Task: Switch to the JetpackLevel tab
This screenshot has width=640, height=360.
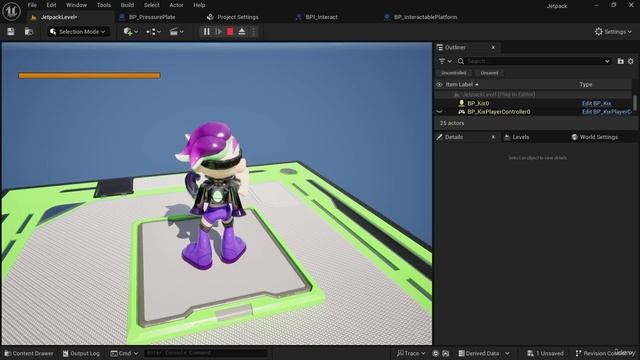Action: click(59, 17)
